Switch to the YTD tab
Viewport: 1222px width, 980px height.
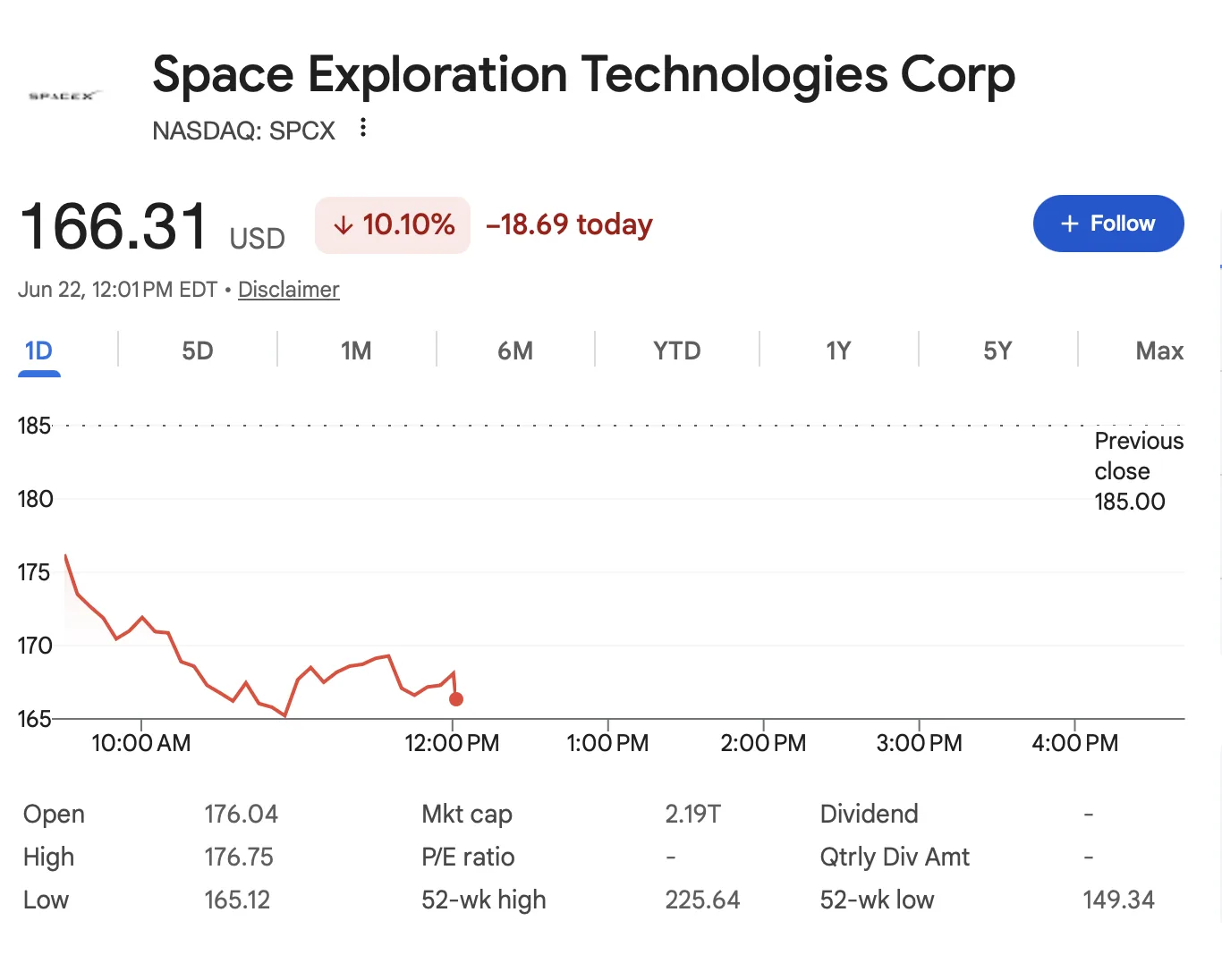point(677,351)
